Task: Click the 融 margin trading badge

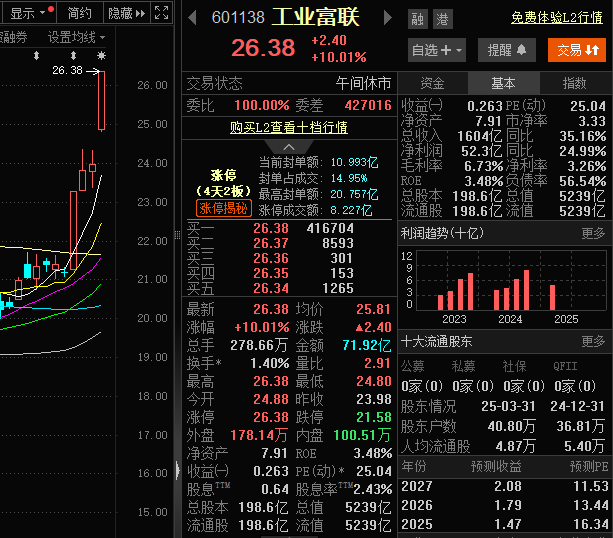Action: (x=418, y=19)
